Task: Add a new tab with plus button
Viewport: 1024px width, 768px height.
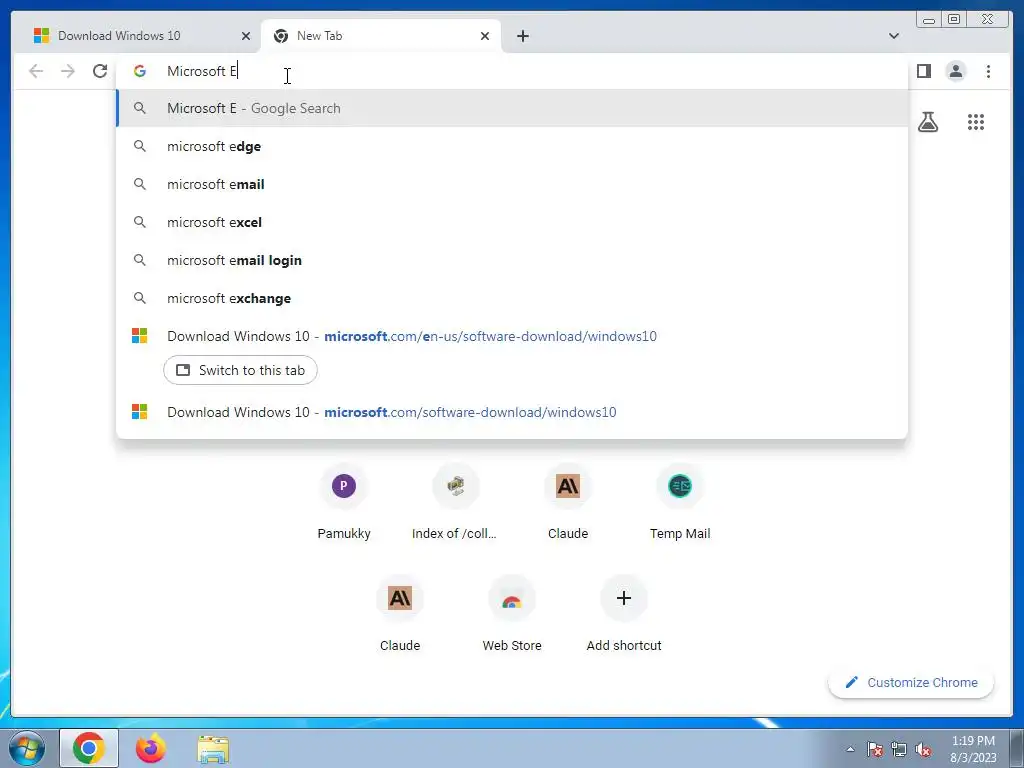Action: (522, 36)
